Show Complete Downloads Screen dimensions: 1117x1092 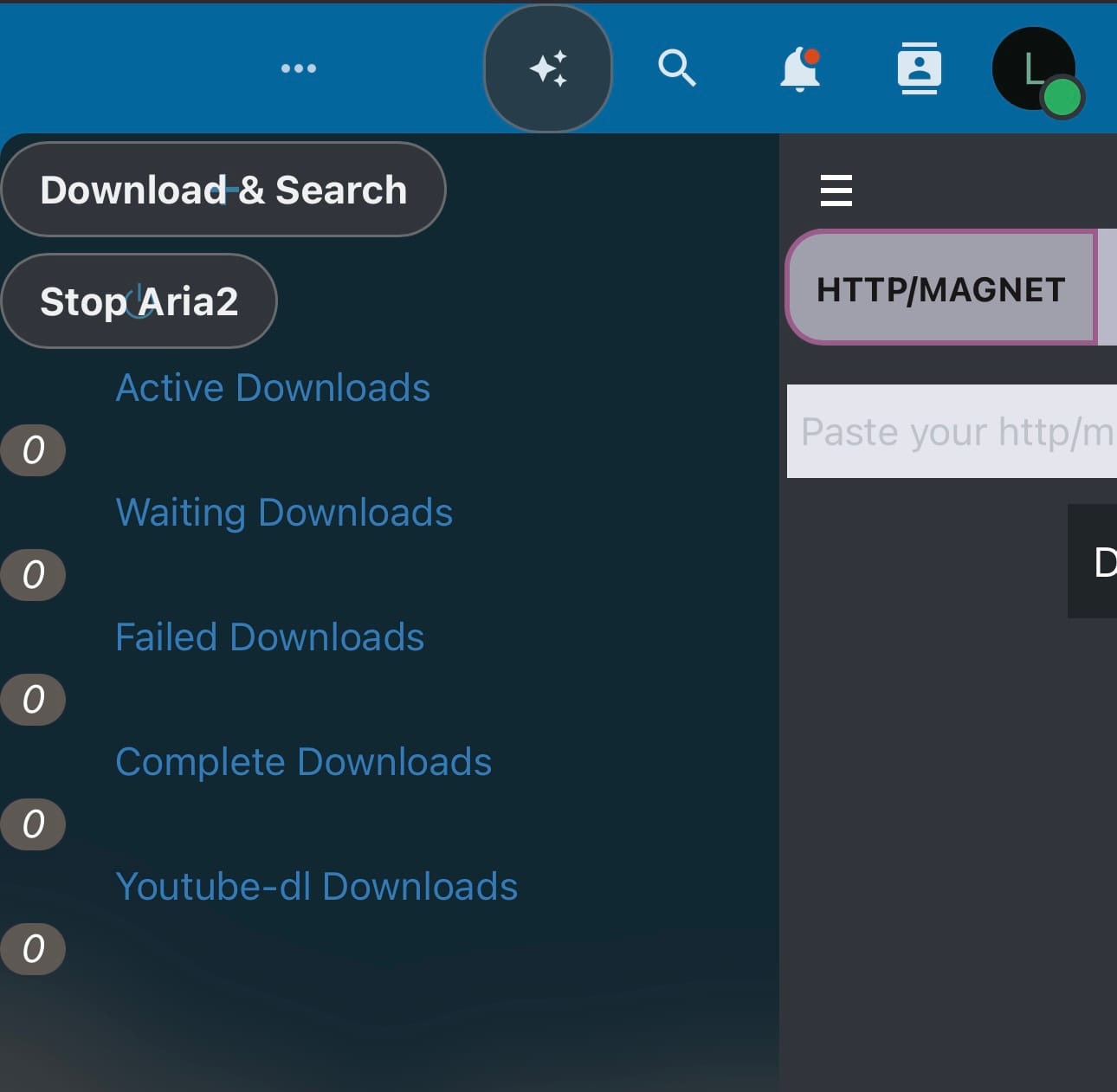point(303,762)
